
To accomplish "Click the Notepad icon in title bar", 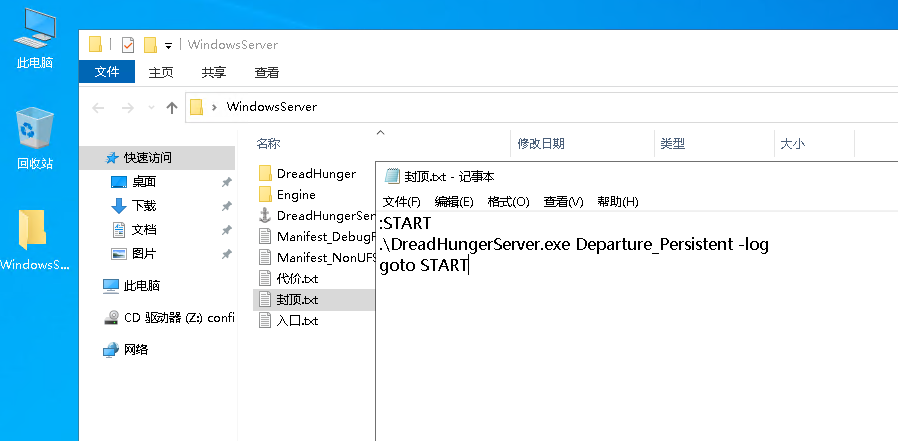I will point(392,176).
